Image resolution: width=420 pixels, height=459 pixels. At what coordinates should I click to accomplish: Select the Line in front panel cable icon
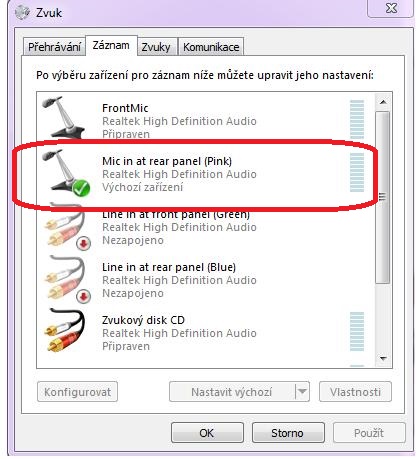[x=65, y=227]
